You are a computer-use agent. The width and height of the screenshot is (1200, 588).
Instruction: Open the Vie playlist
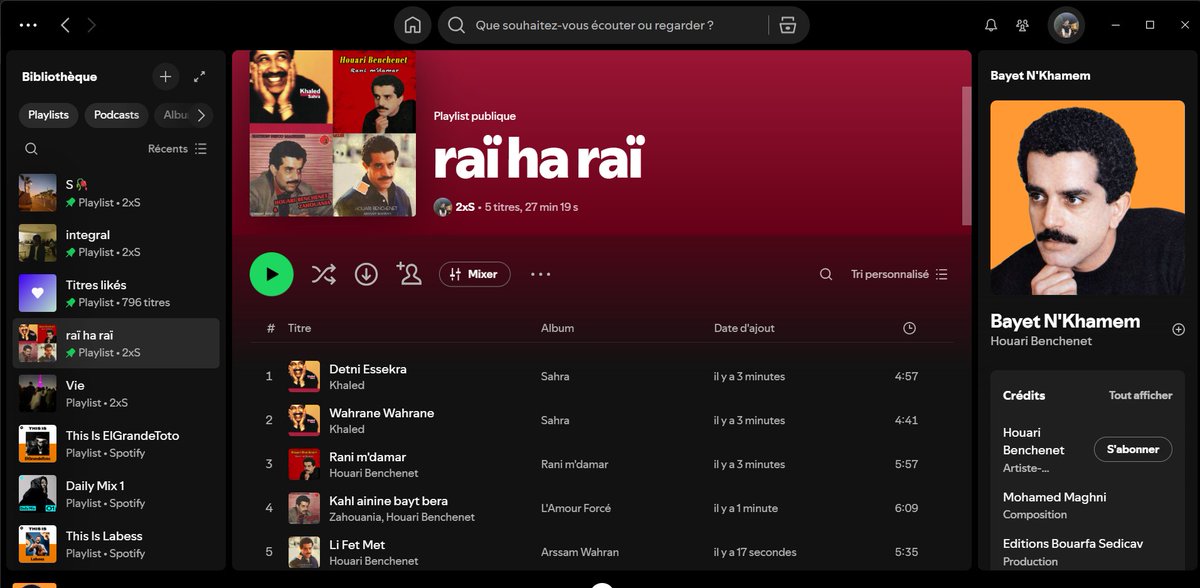click(116, 393)
